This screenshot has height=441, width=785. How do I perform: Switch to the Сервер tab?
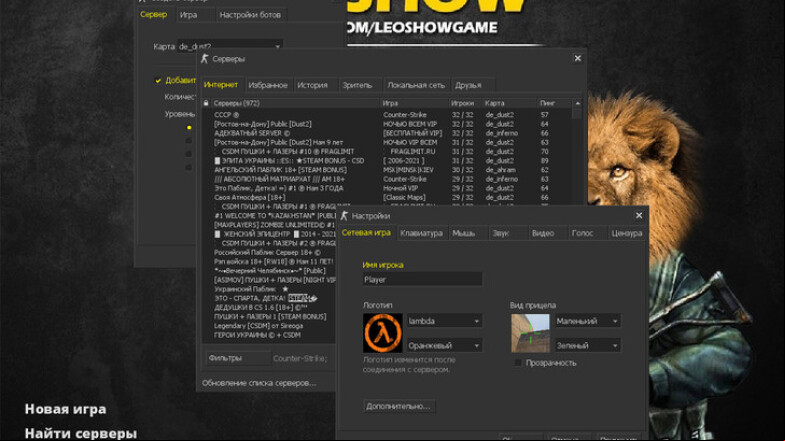(153, 15)
